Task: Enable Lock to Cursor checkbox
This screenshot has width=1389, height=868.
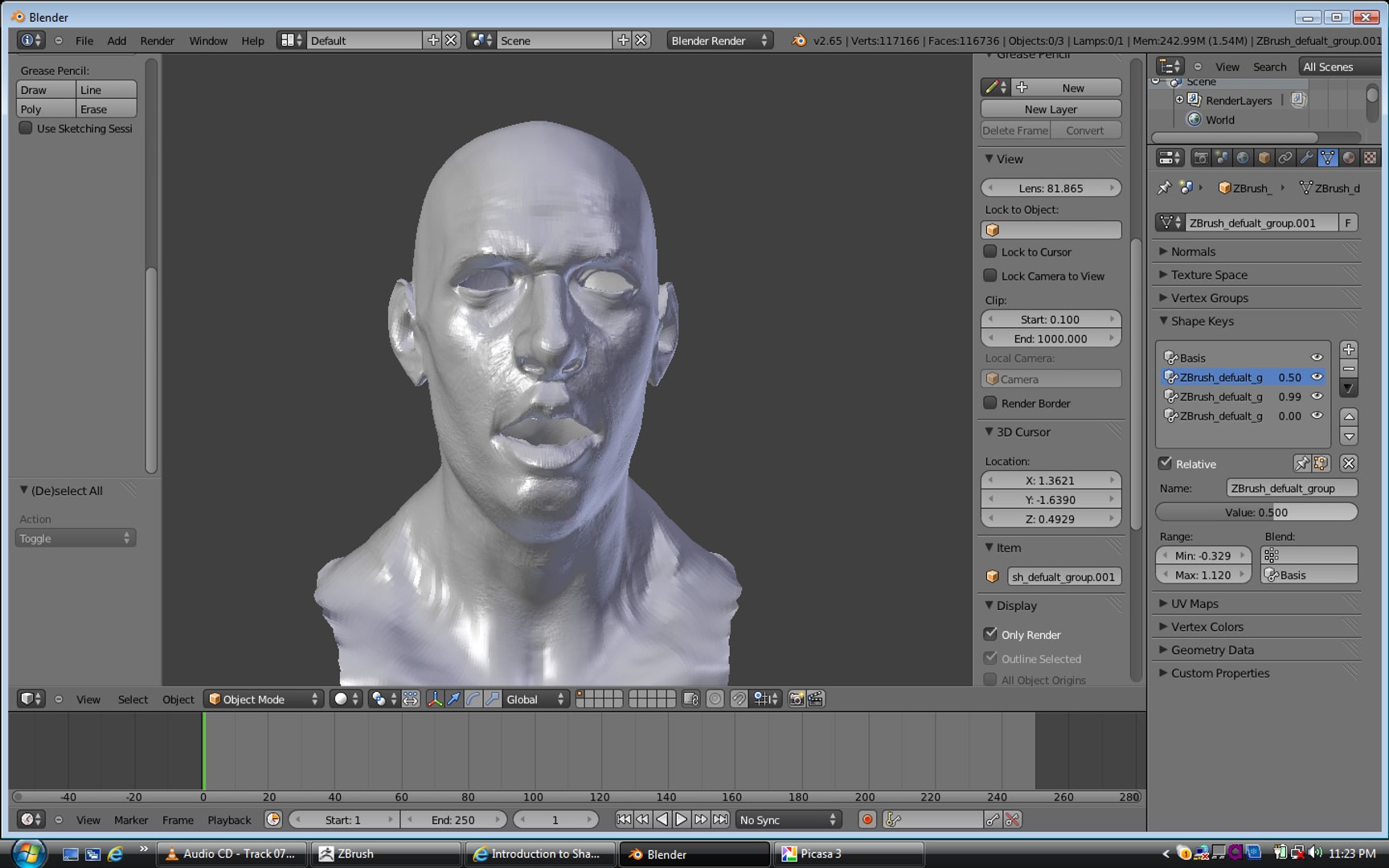Action: tap(990, 252)
